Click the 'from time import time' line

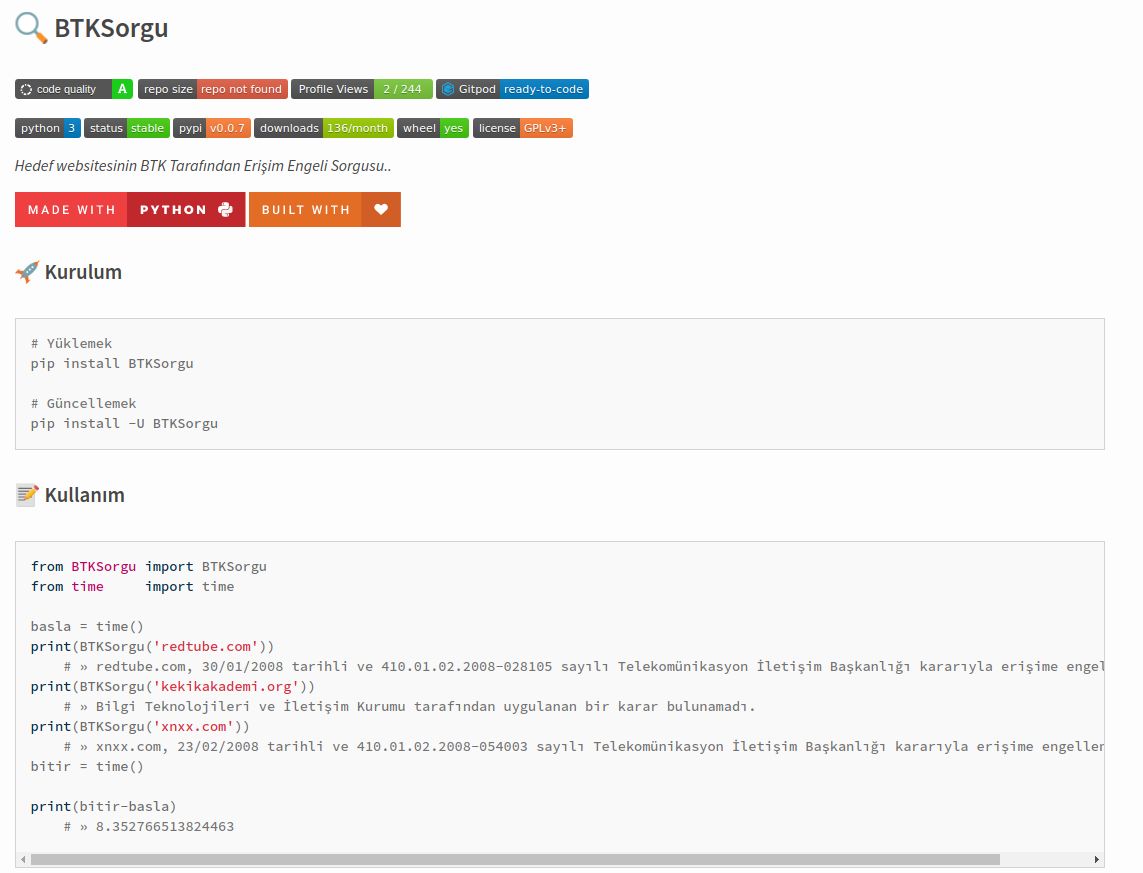133,587
